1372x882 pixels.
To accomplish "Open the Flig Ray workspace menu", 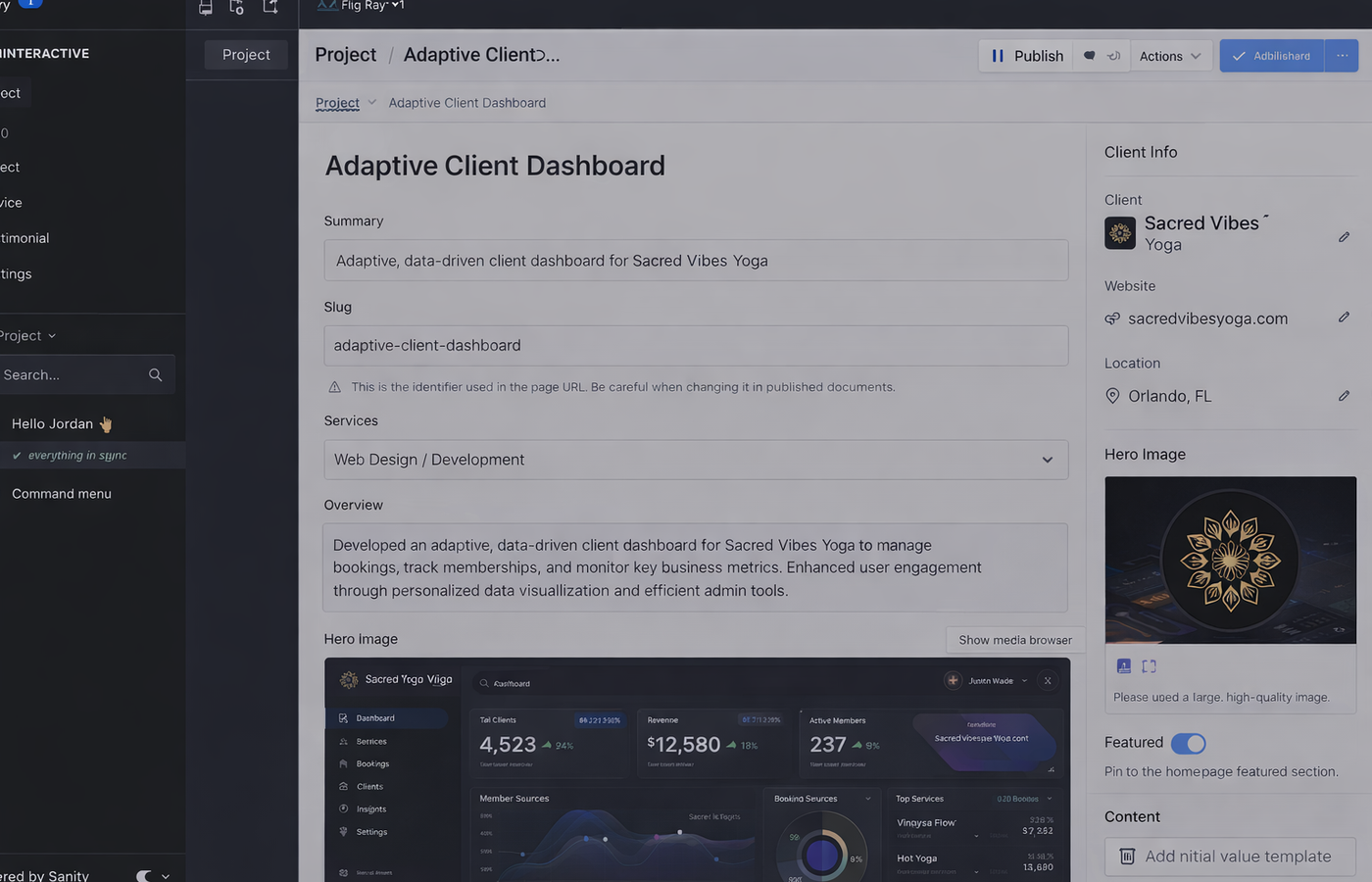I will (x=360, y=7).
